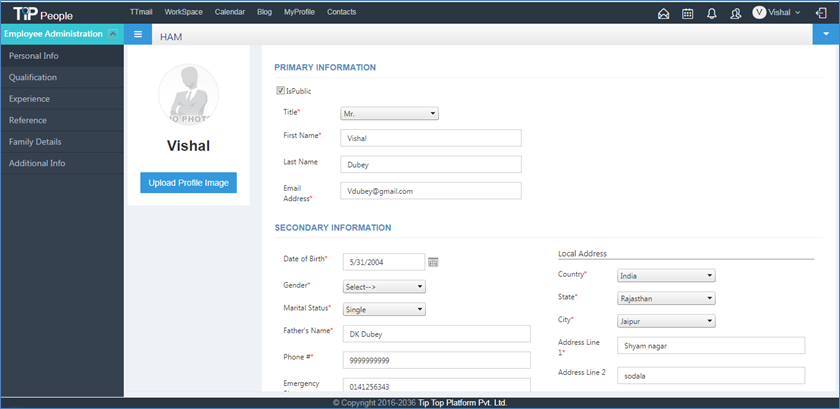Click the SECONDARY INFORMATION heading
Image resolution: width=840 pixels, height=409 pixels.
pos(333,228)
